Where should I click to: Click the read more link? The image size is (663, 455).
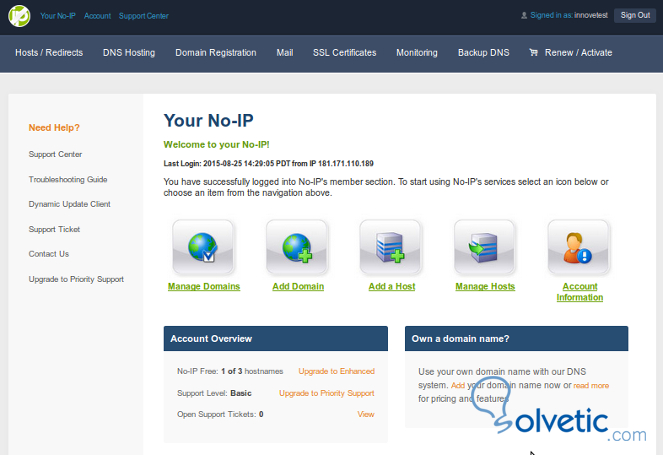[x=591, y=386]
